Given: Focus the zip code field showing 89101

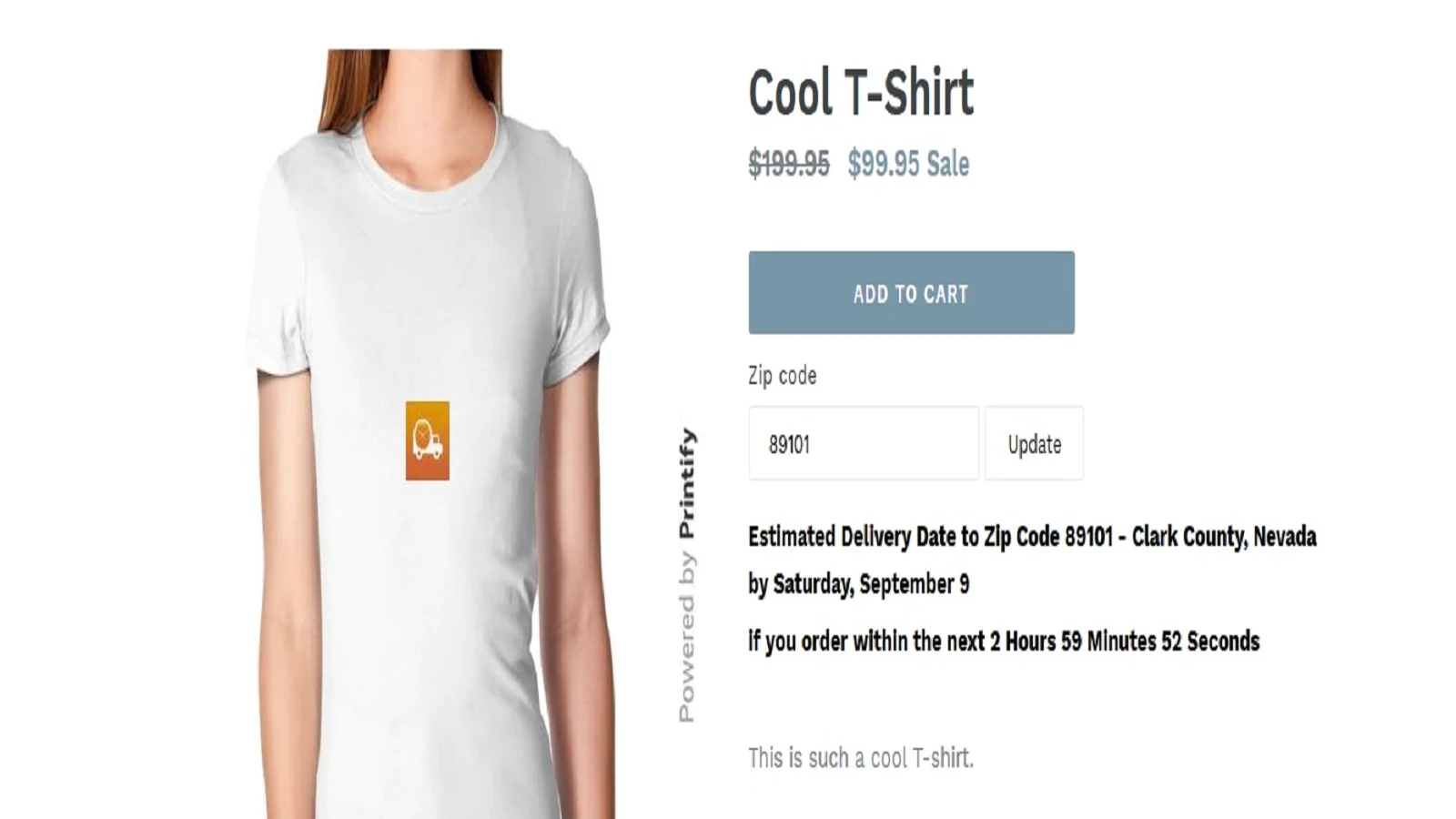Looking at the screenshot, I should (x=864, y=443).
